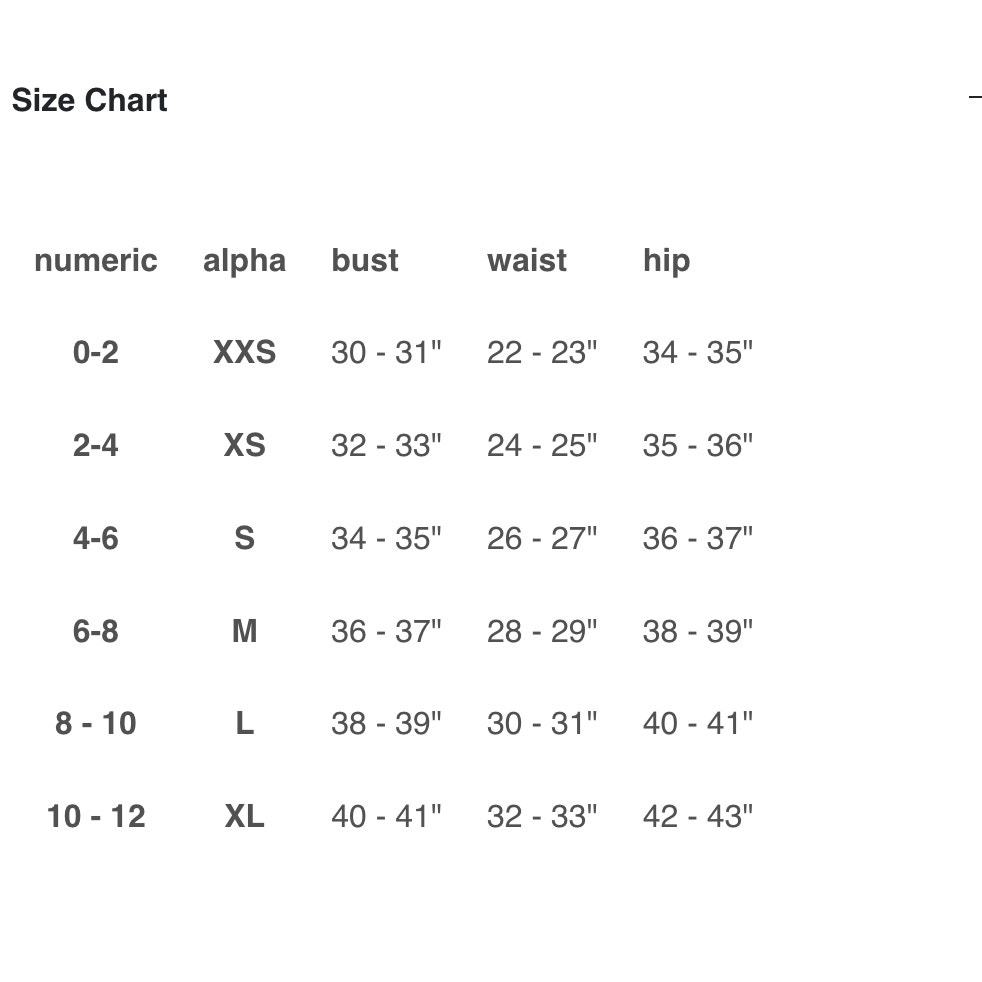Select the XS alpha size cell

coord(244,445)
